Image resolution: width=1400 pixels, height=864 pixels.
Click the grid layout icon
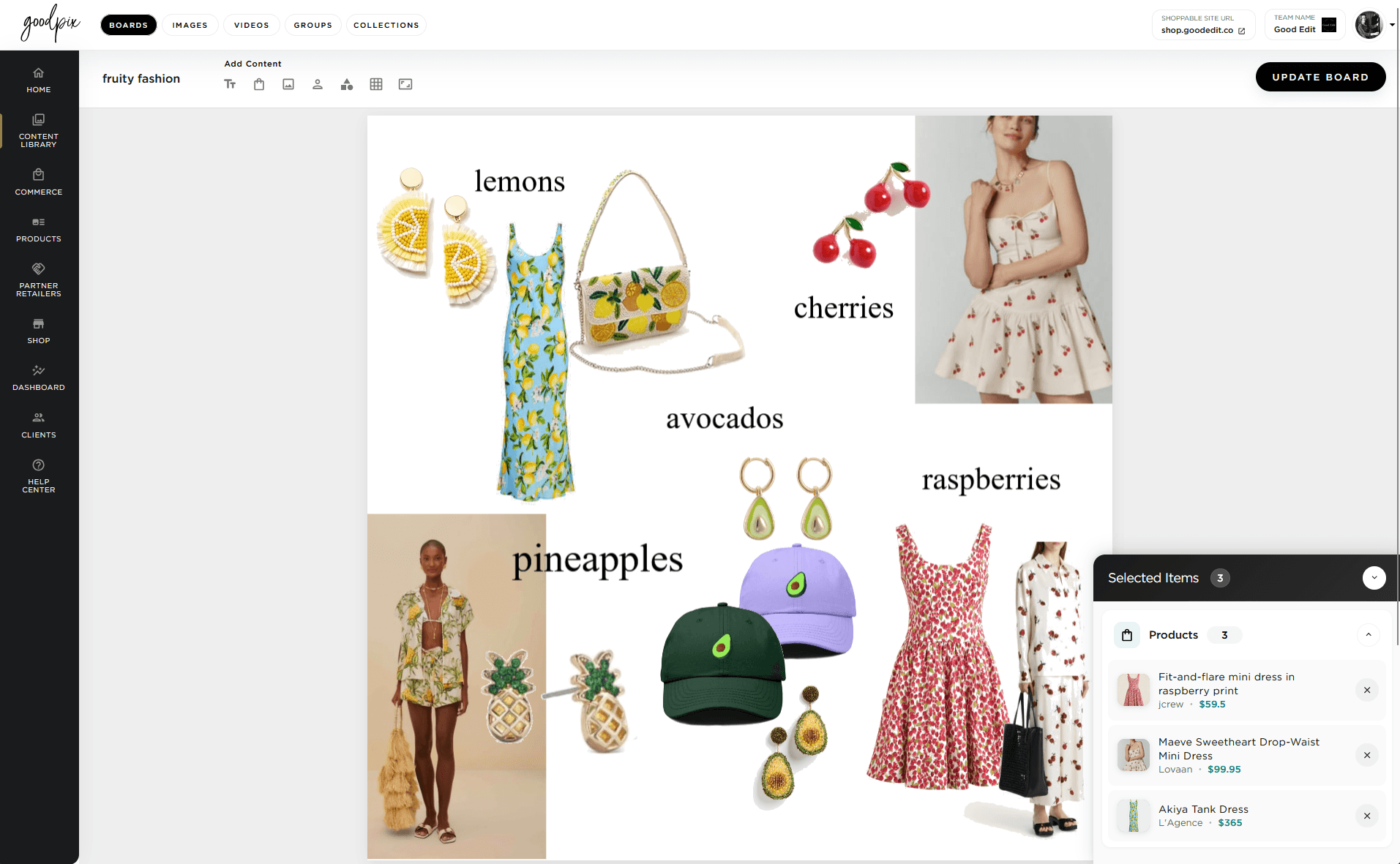click(376, 84)
